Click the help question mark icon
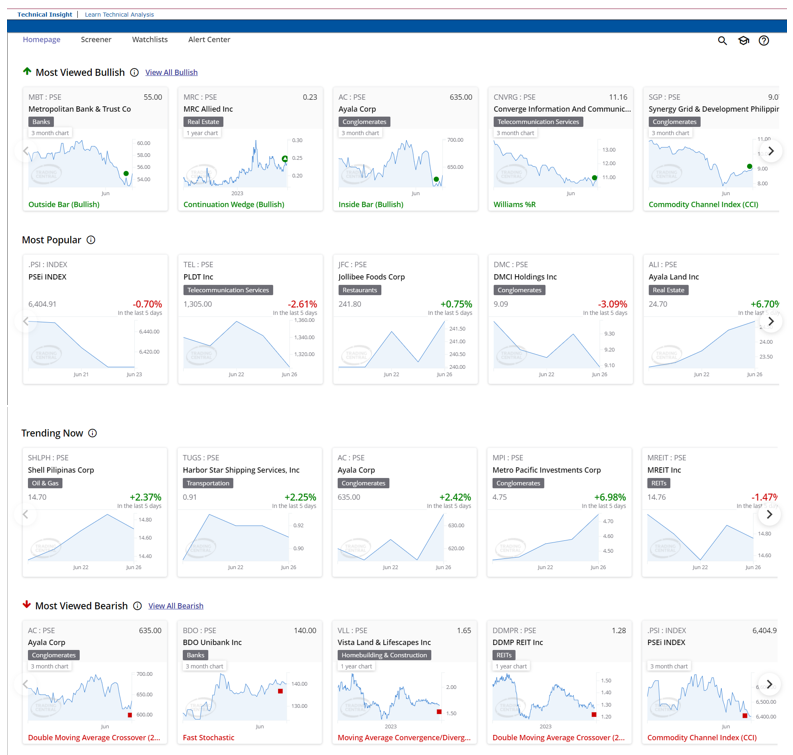The height and width of the screenshot is (755, 793). coord(764,40)
